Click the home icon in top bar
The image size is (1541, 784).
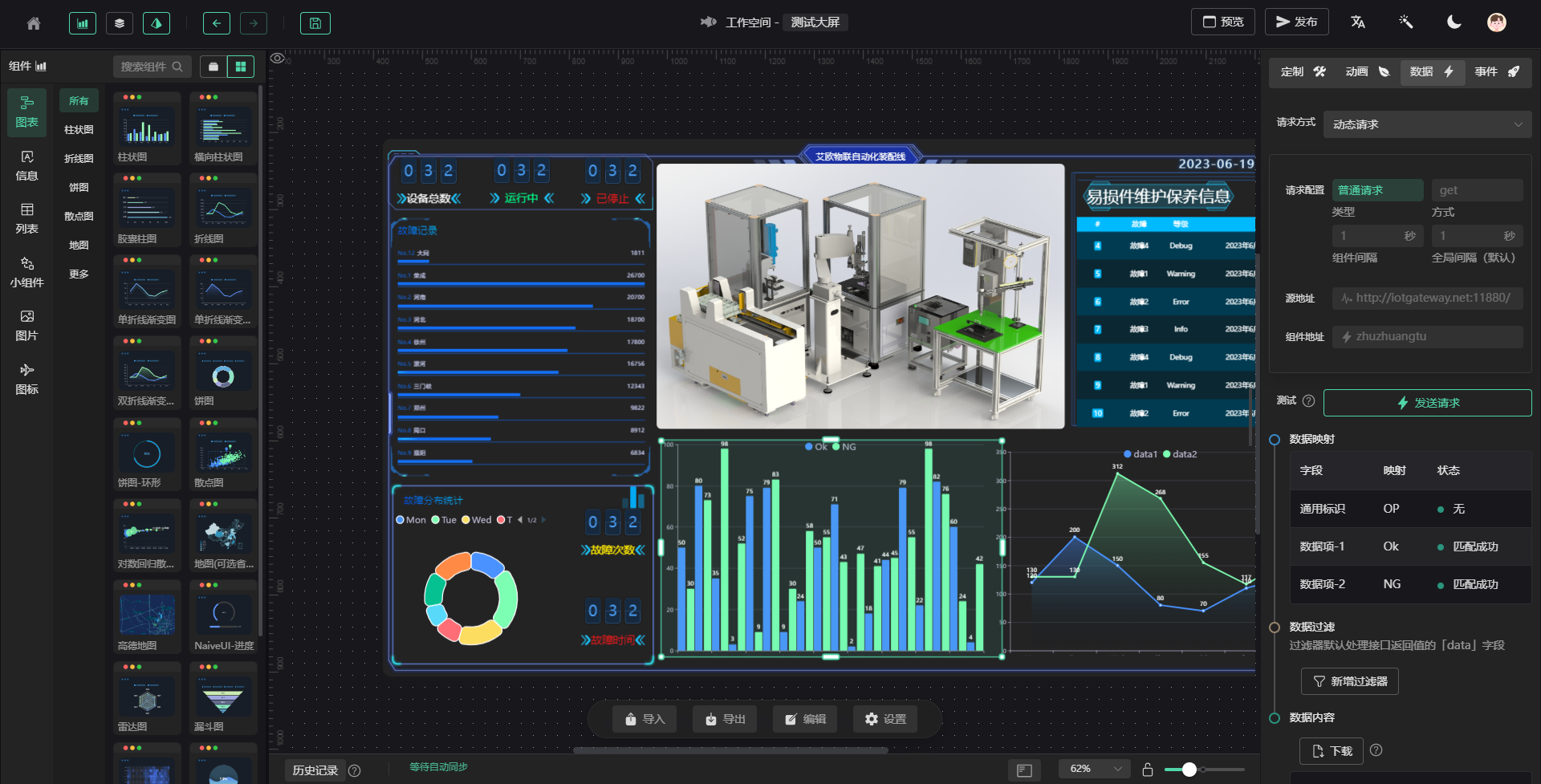[x=34, y=23]
